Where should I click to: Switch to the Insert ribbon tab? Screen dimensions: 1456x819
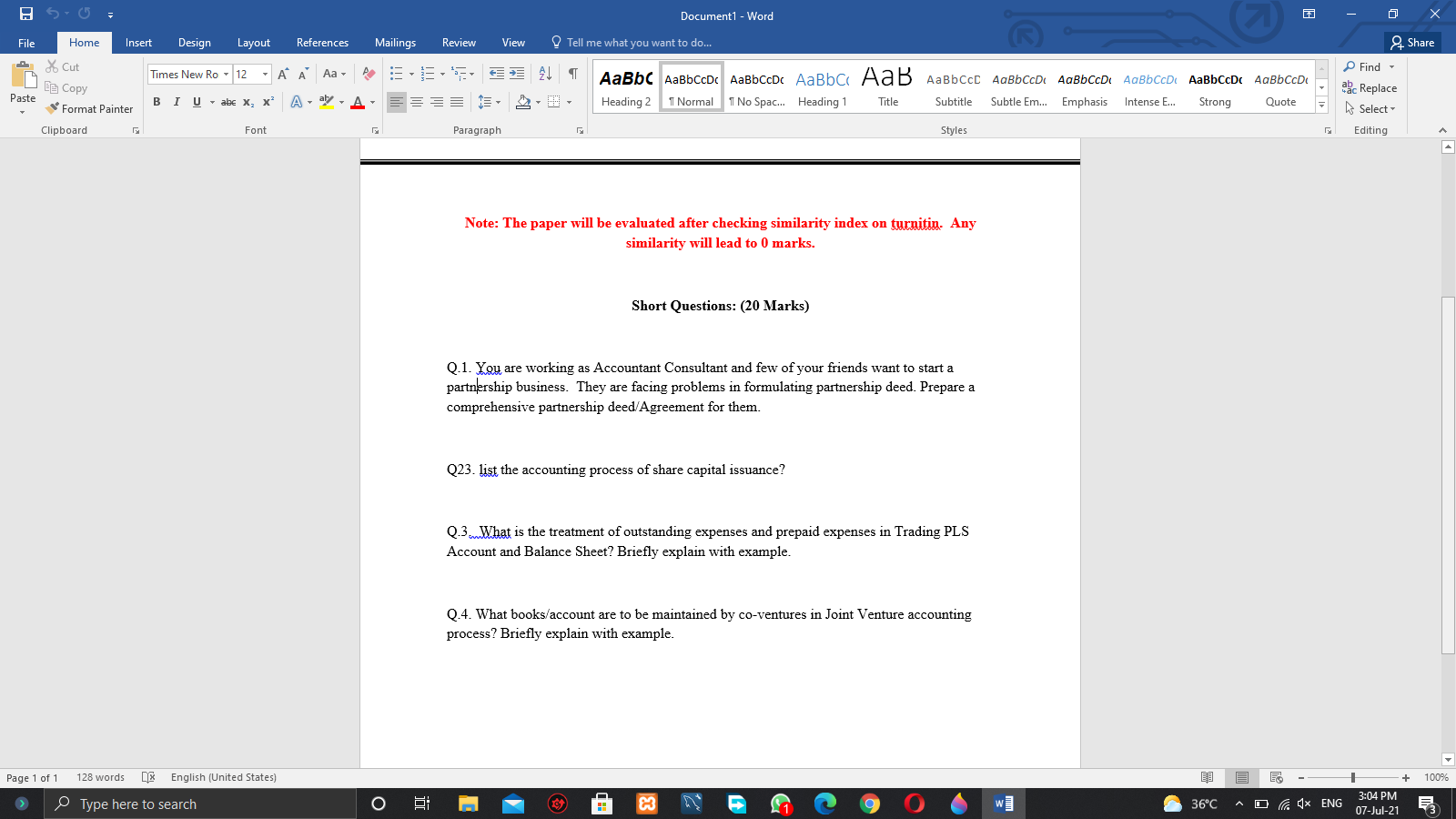138,42
